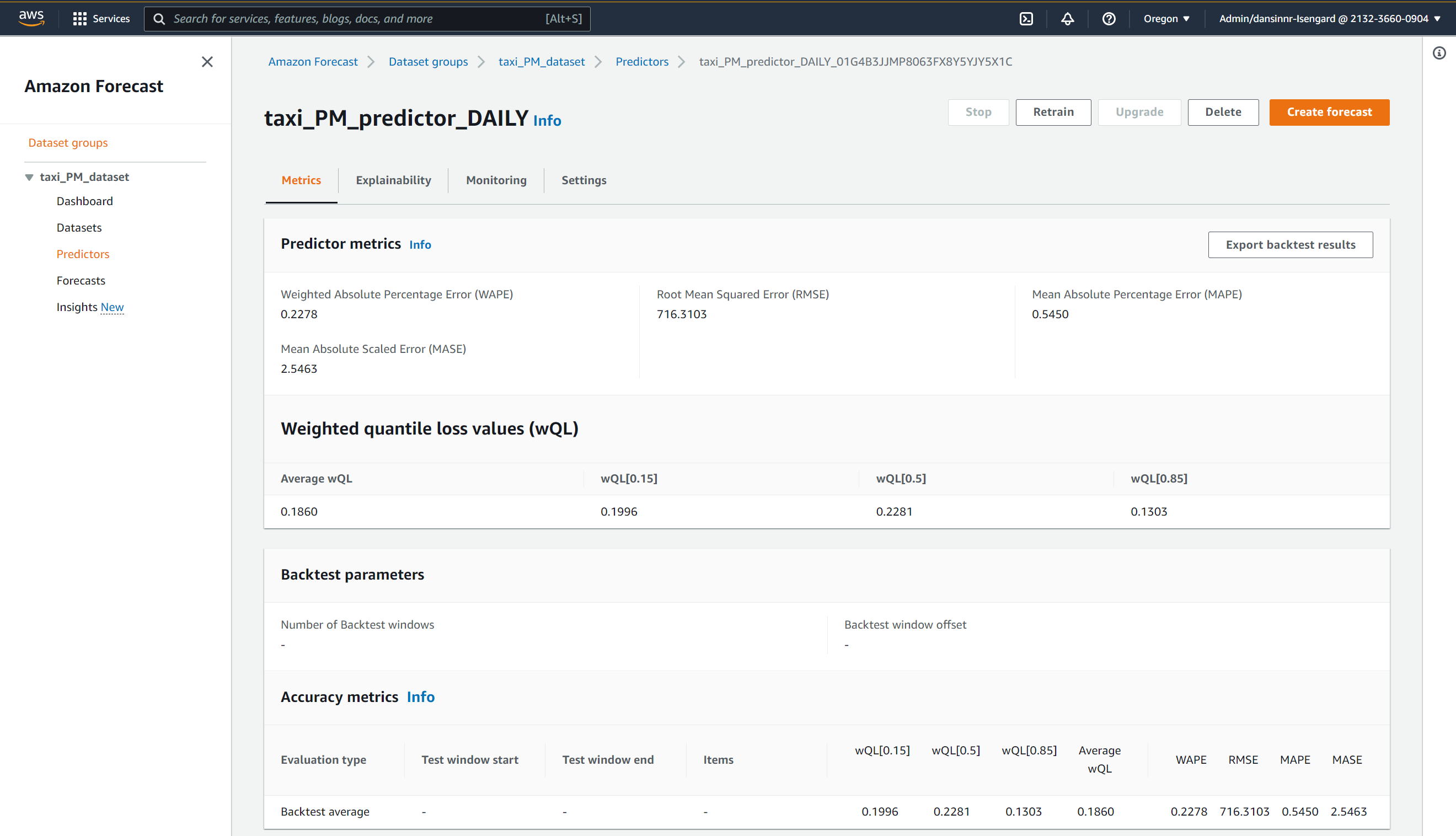1456x836 pixels.
Task: Click the AWS search input field
Action: pos(356,19)
